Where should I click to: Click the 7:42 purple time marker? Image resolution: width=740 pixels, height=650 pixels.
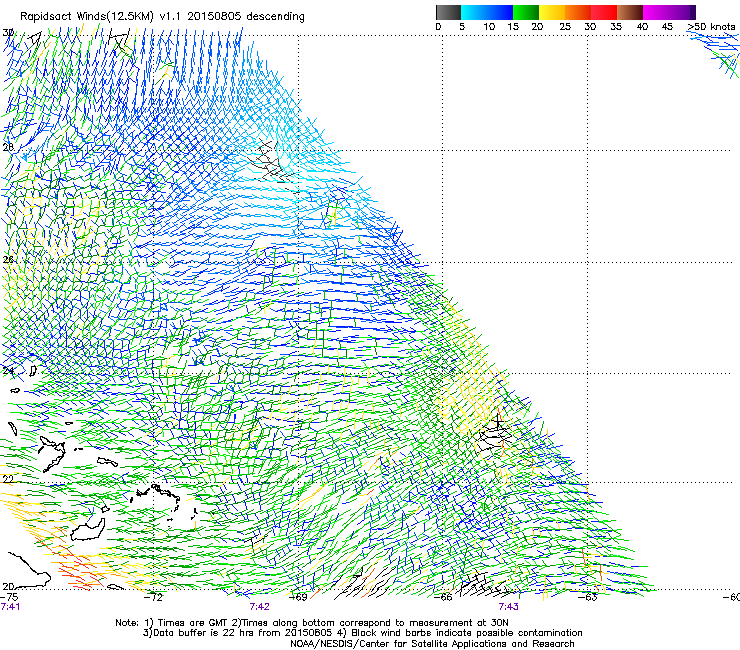click(x=260, y=607)
